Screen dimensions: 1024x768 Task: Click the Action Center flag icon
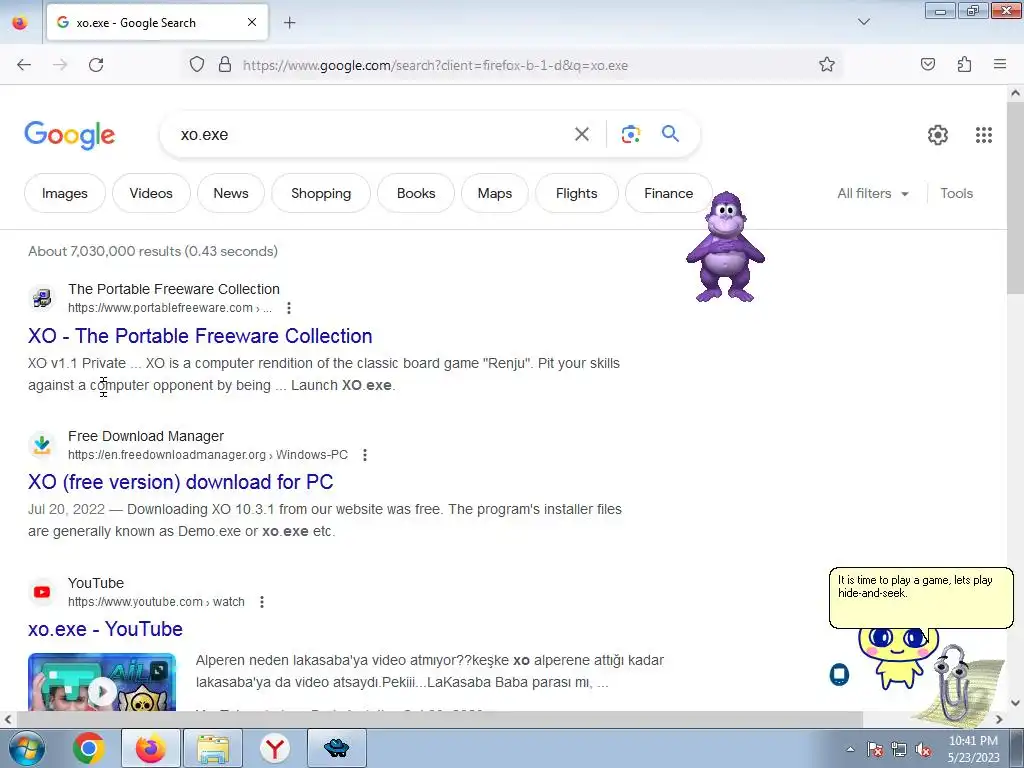point(875,749)
